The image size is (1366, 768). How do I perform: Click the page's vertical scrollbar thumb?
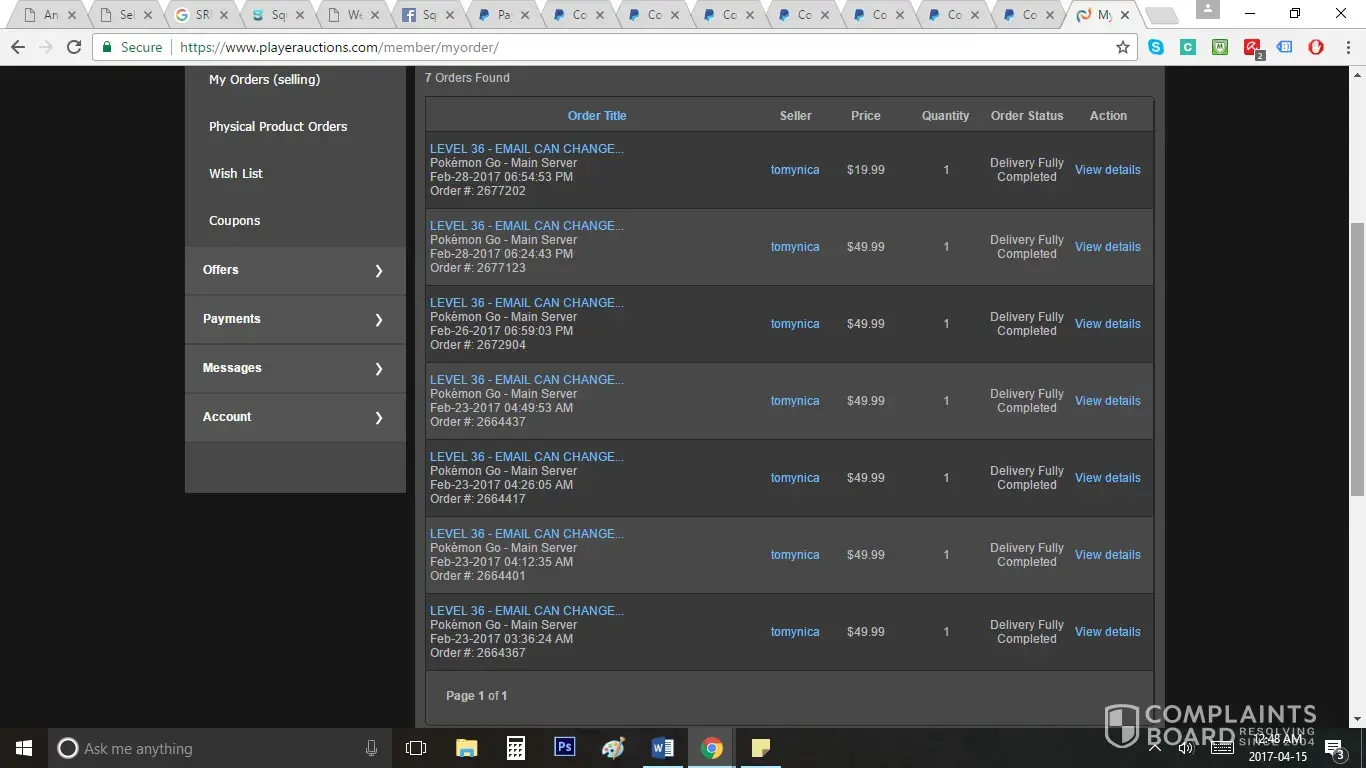[x=1357, y=358]
